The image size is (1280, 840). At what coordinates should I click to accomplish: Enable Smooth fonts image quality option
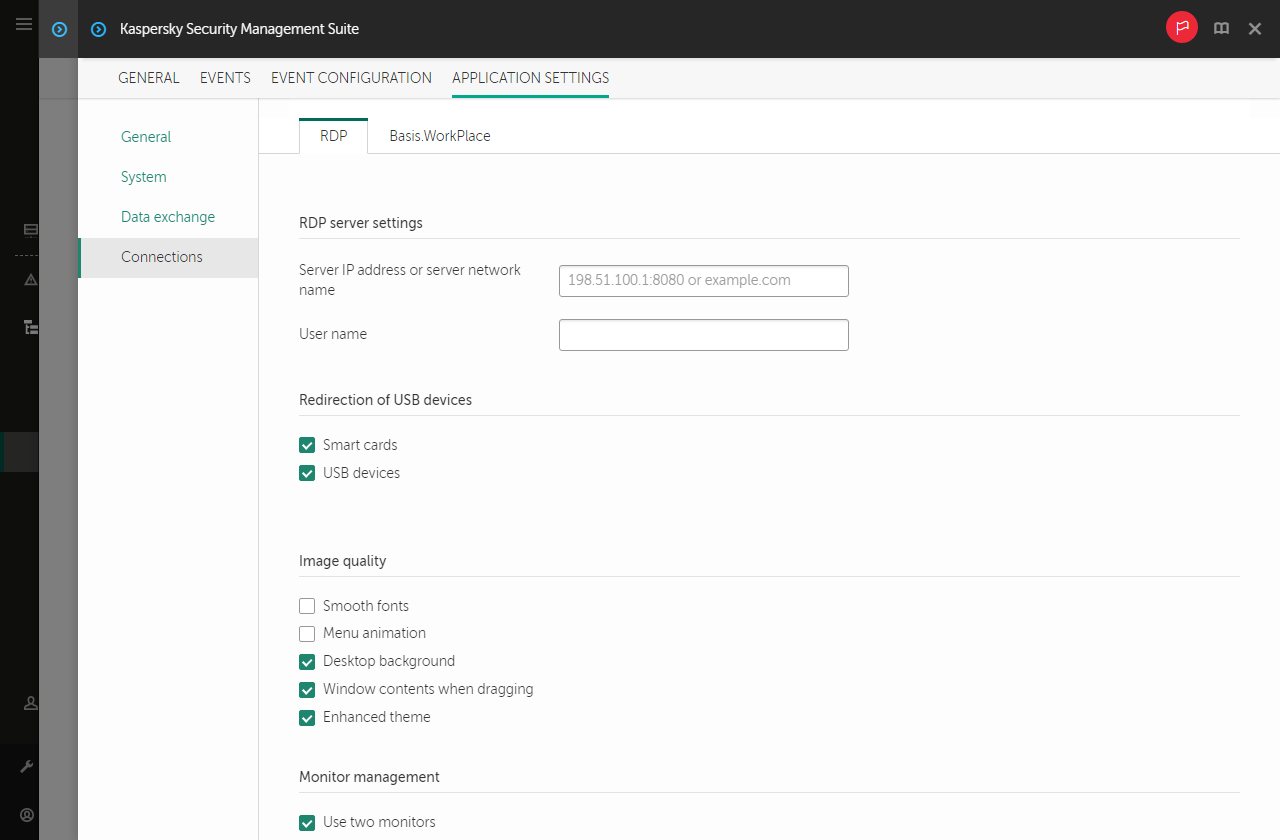(x=307, y=605)
